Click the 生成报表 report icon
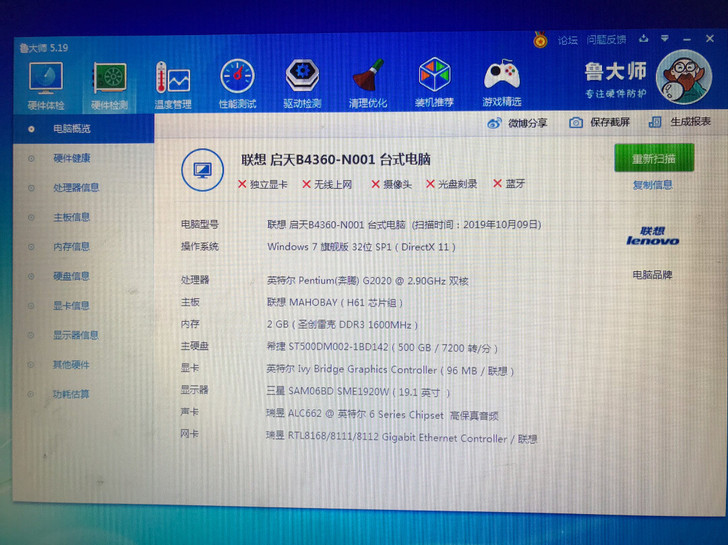Image resolution: width=728 pixels, height=545 pixels. coord(655,122)
